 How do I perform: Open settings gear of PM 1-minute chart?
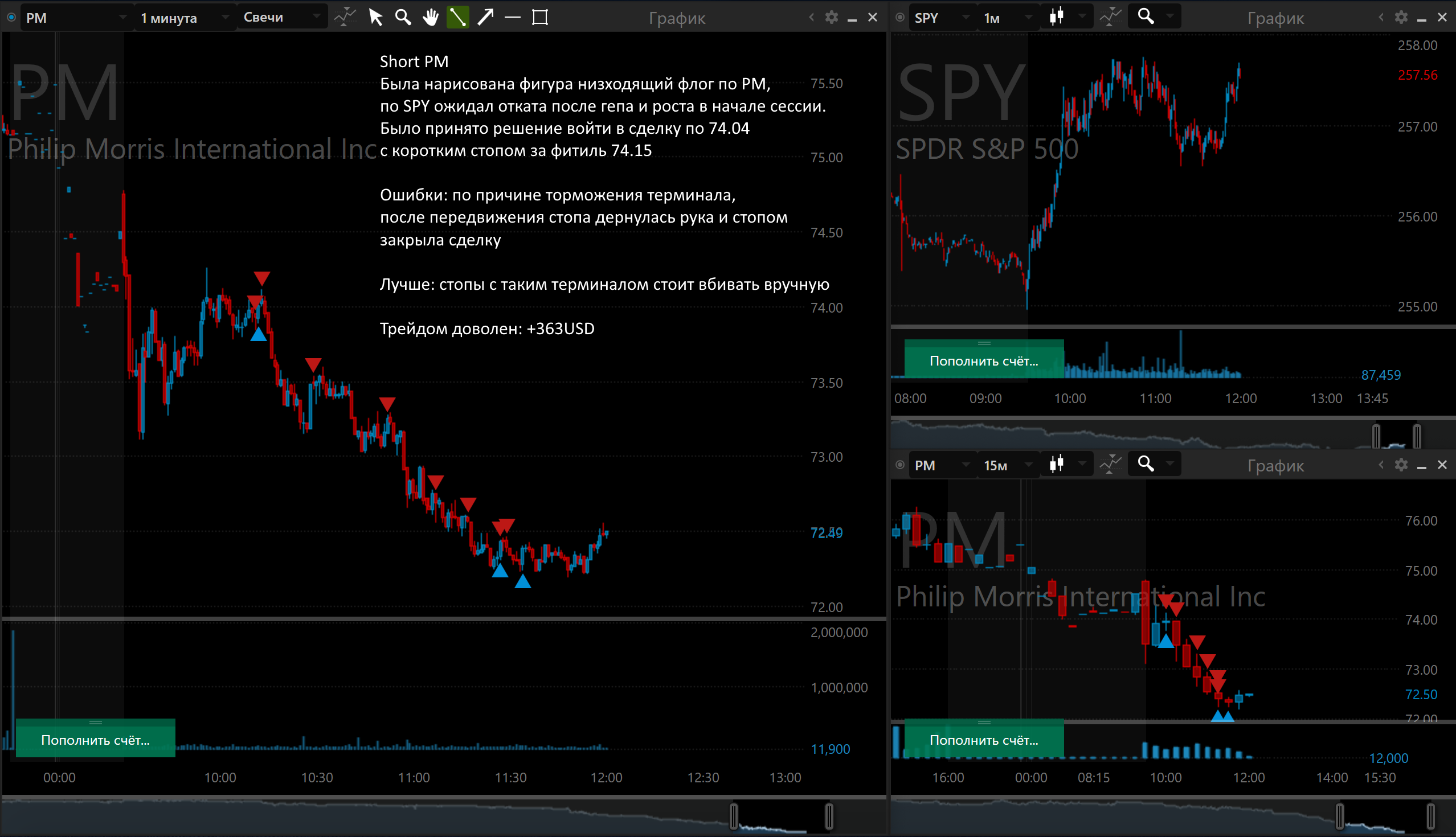[832, 17]
